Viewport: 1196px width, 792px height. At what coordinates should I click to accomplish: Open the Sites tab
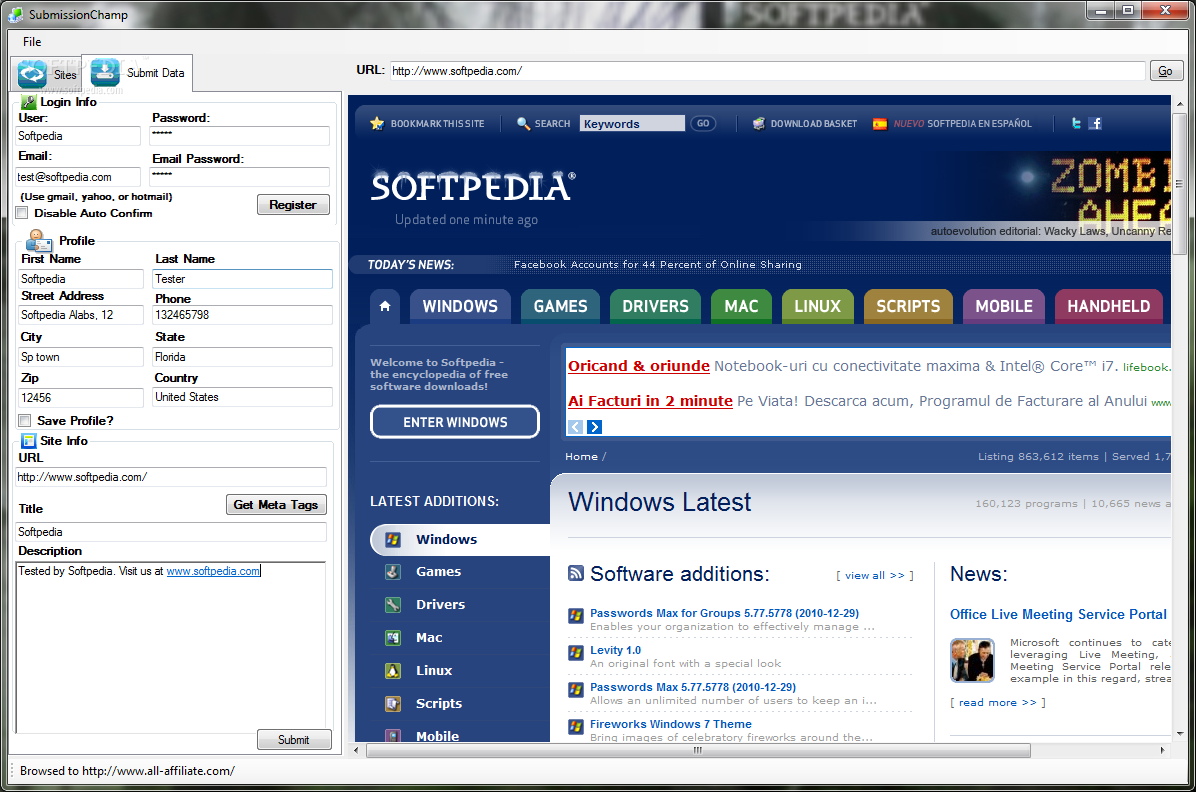pyautogui.click(x=47, y=73)
